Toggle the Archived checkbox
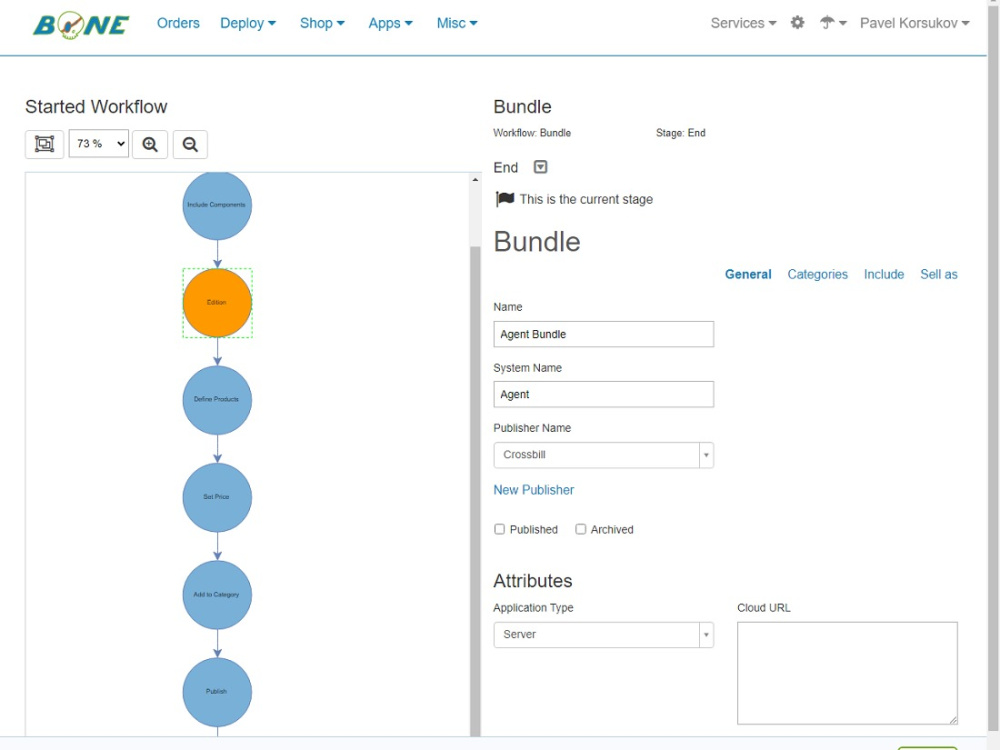 pos(580,529)
